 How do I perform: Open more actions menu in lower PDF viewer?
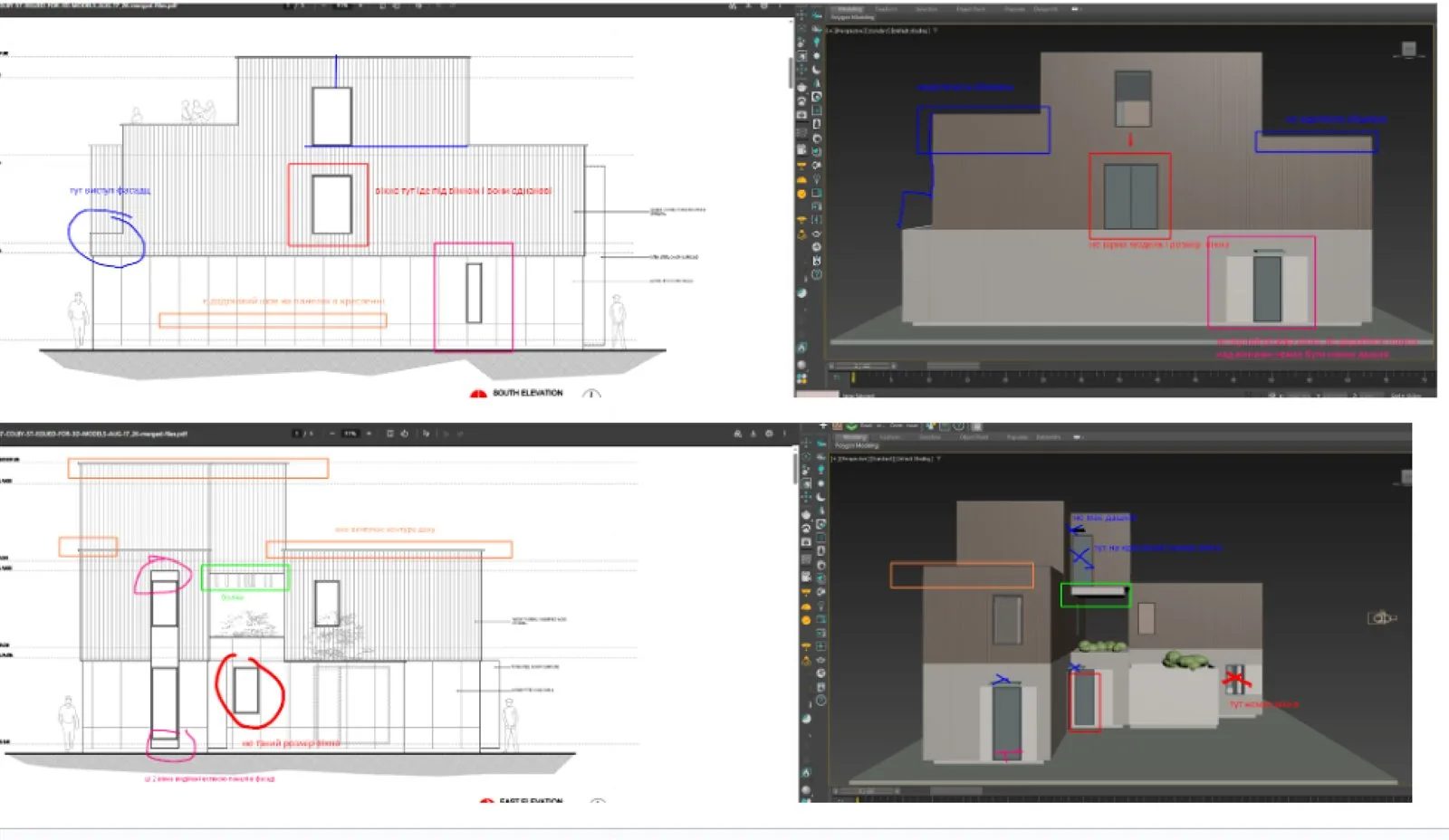(784, 434)
